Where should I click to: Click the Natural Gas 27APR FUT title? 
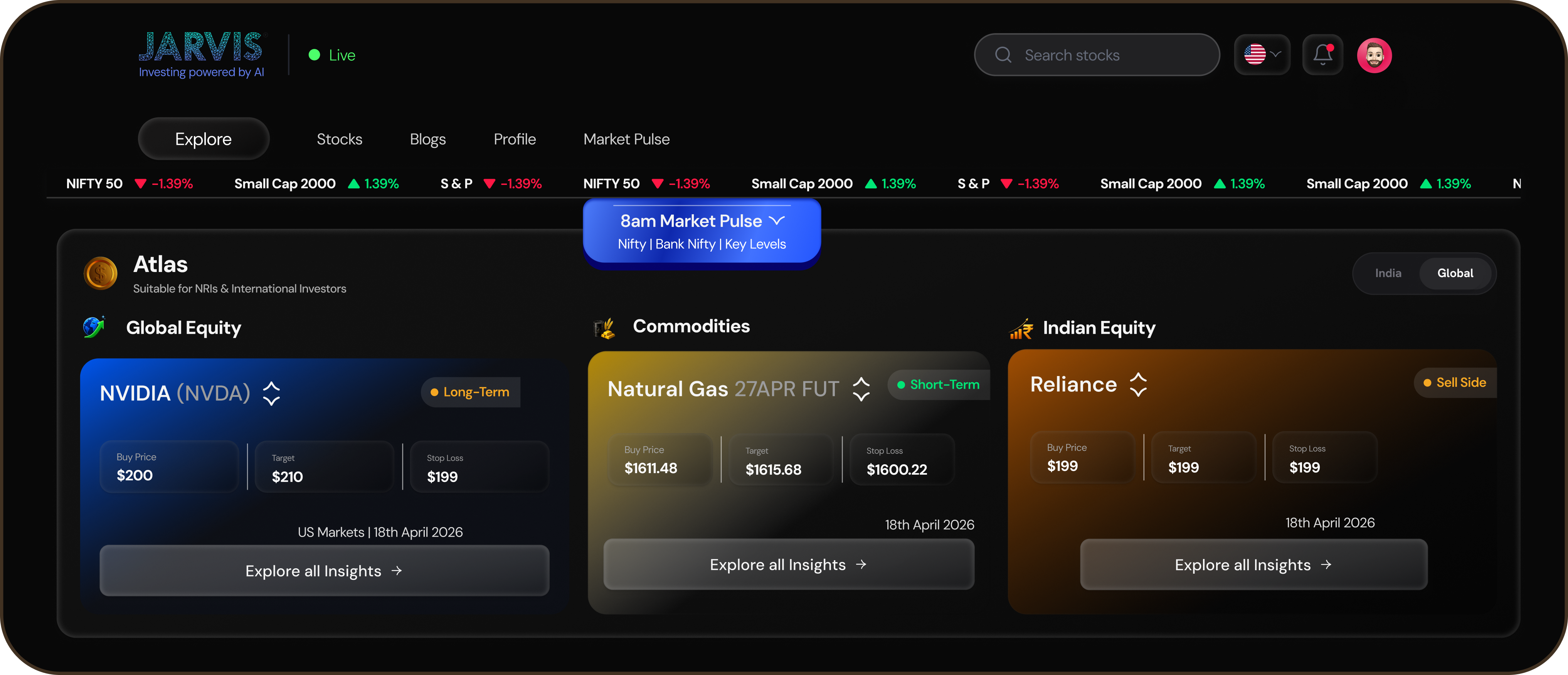tap(723, 389)
